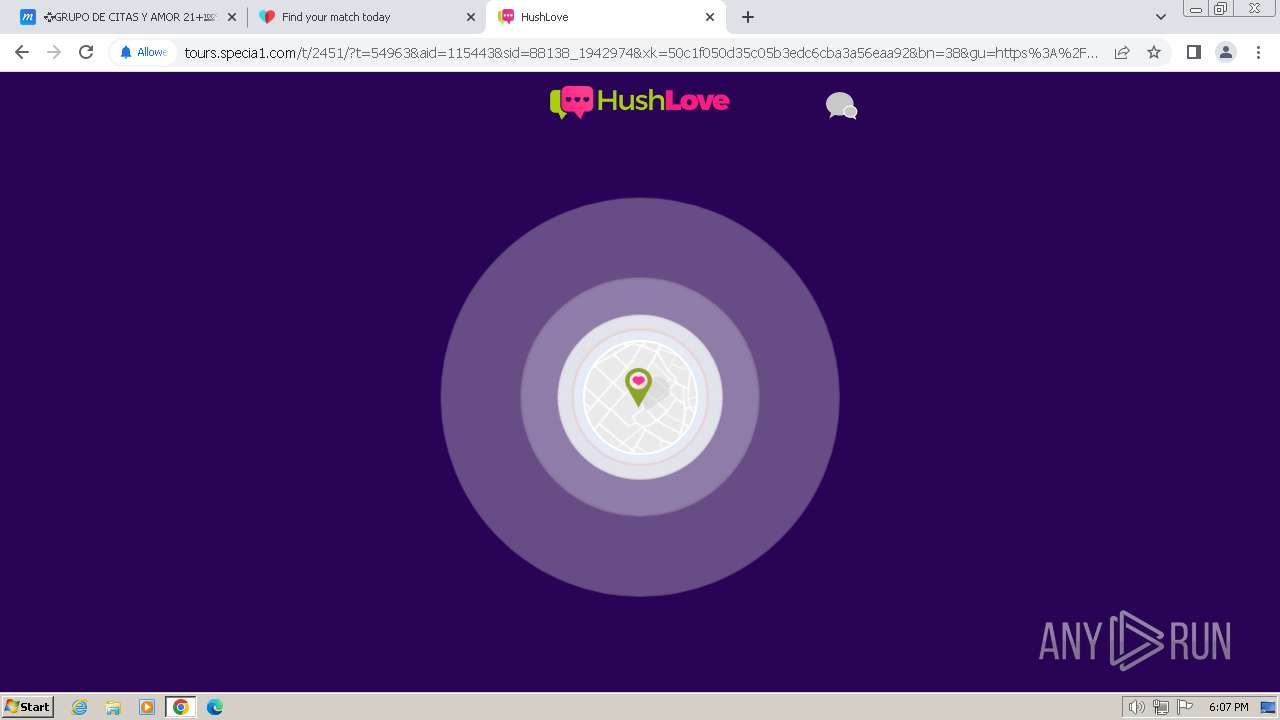The width and height of the screenshot is (1280, 720).
Task: Go forward to next page
Action: [x=54, y=52]
